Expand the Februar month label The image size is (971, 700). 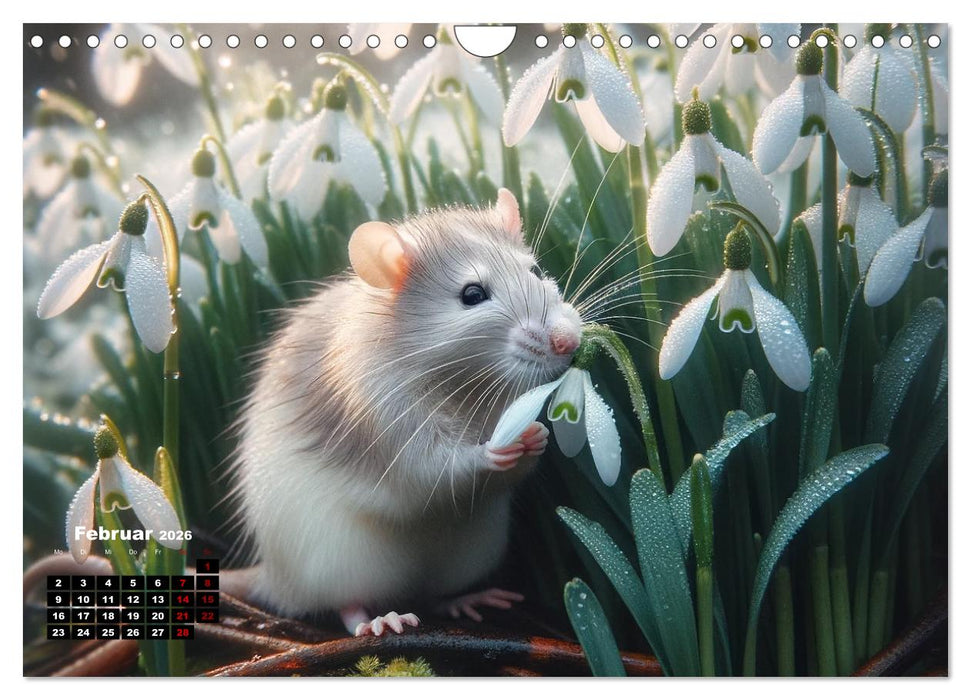pos(113,534)
